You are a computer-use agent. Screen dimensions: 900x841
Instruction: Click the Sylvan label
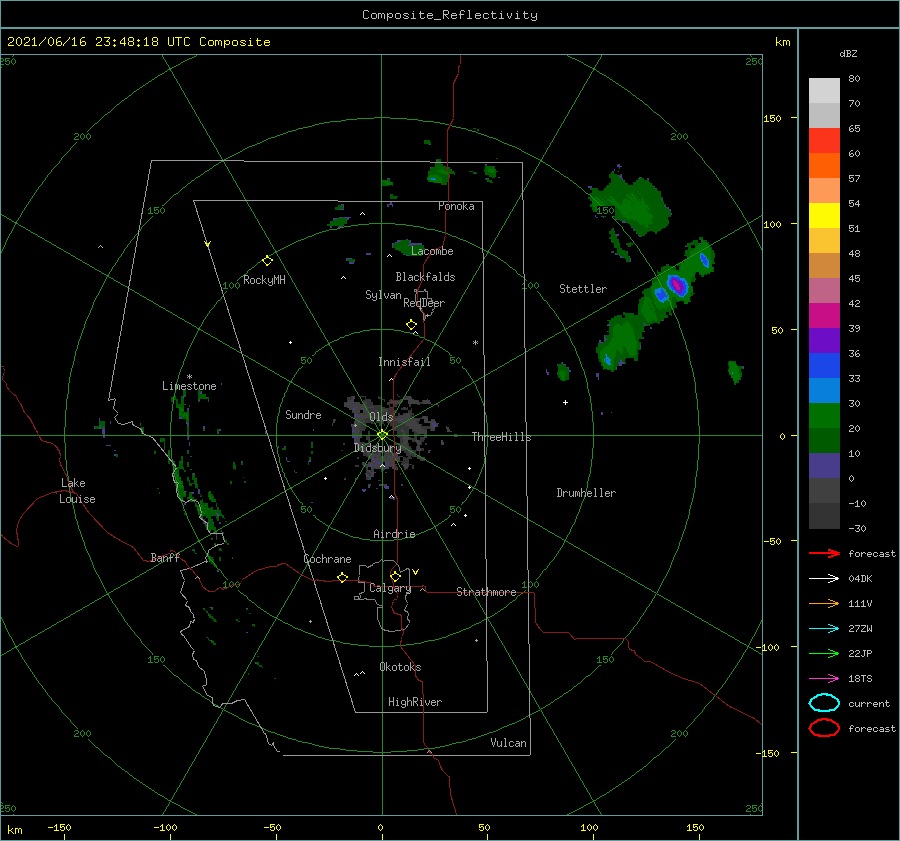click(x=383, y=295)
